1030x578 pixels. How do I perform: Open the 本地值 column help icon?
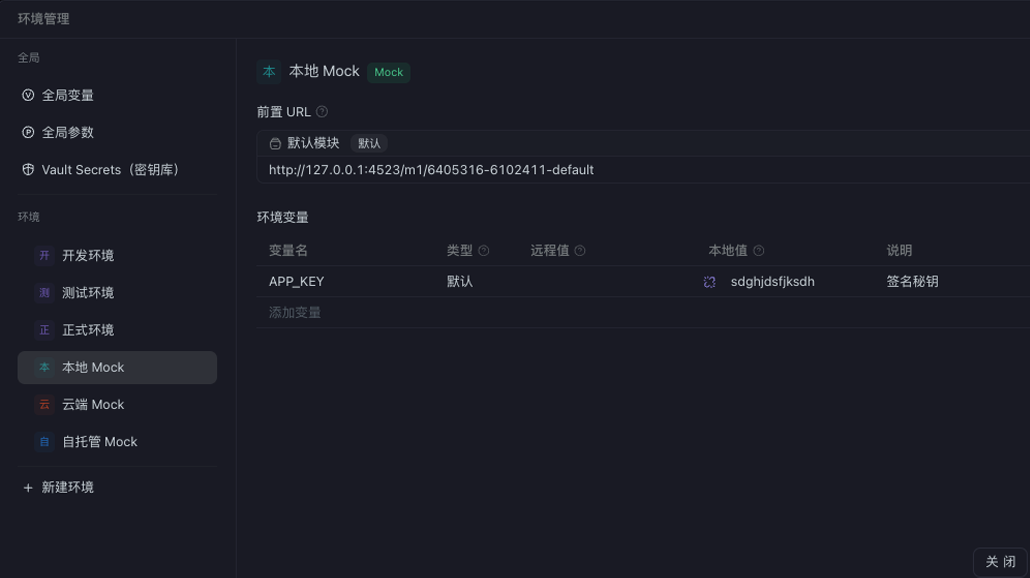pyautogui.click(x=759, y=250)
